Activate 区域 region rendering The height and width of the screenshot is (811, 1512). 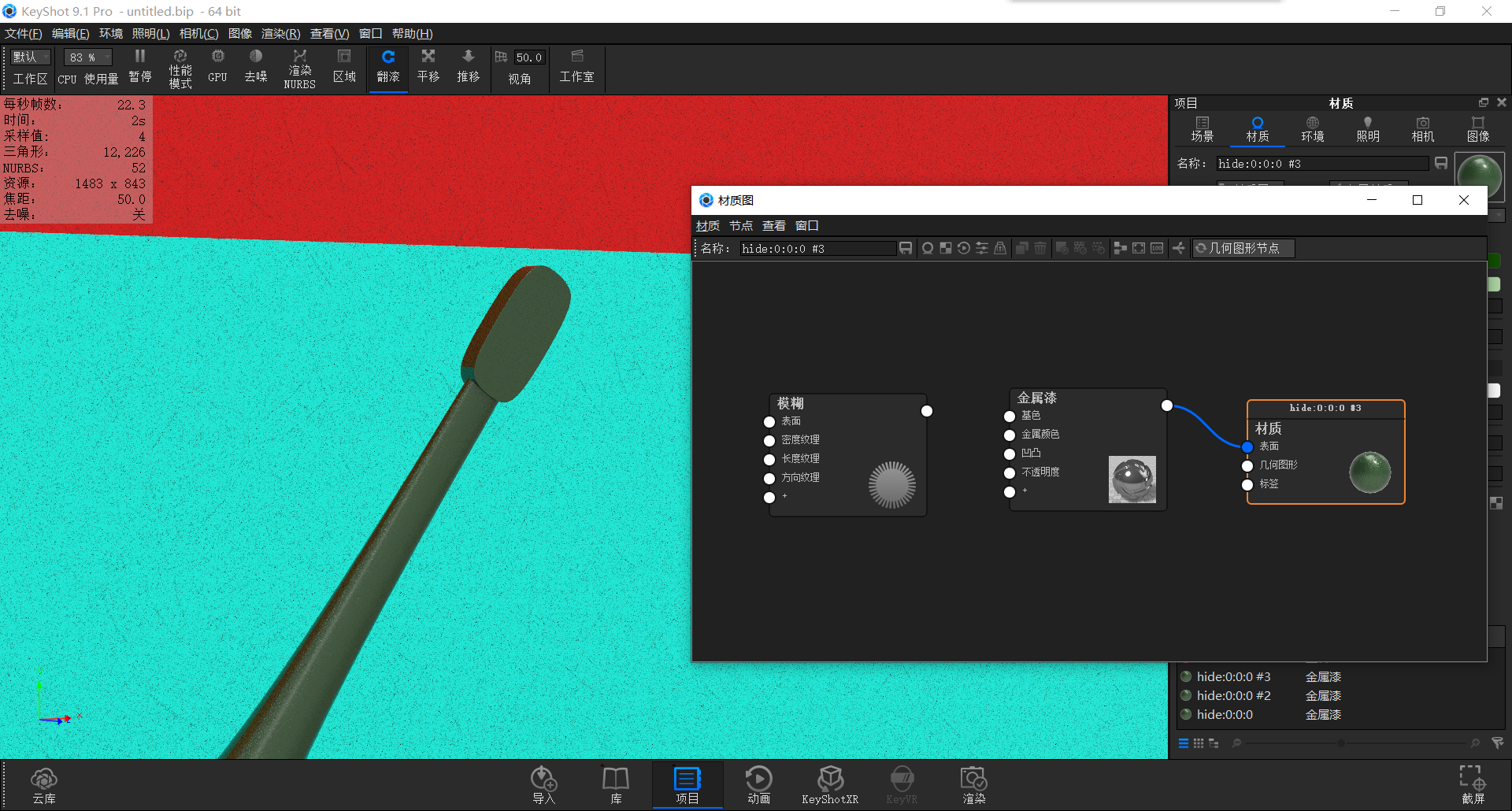(344, 69)
